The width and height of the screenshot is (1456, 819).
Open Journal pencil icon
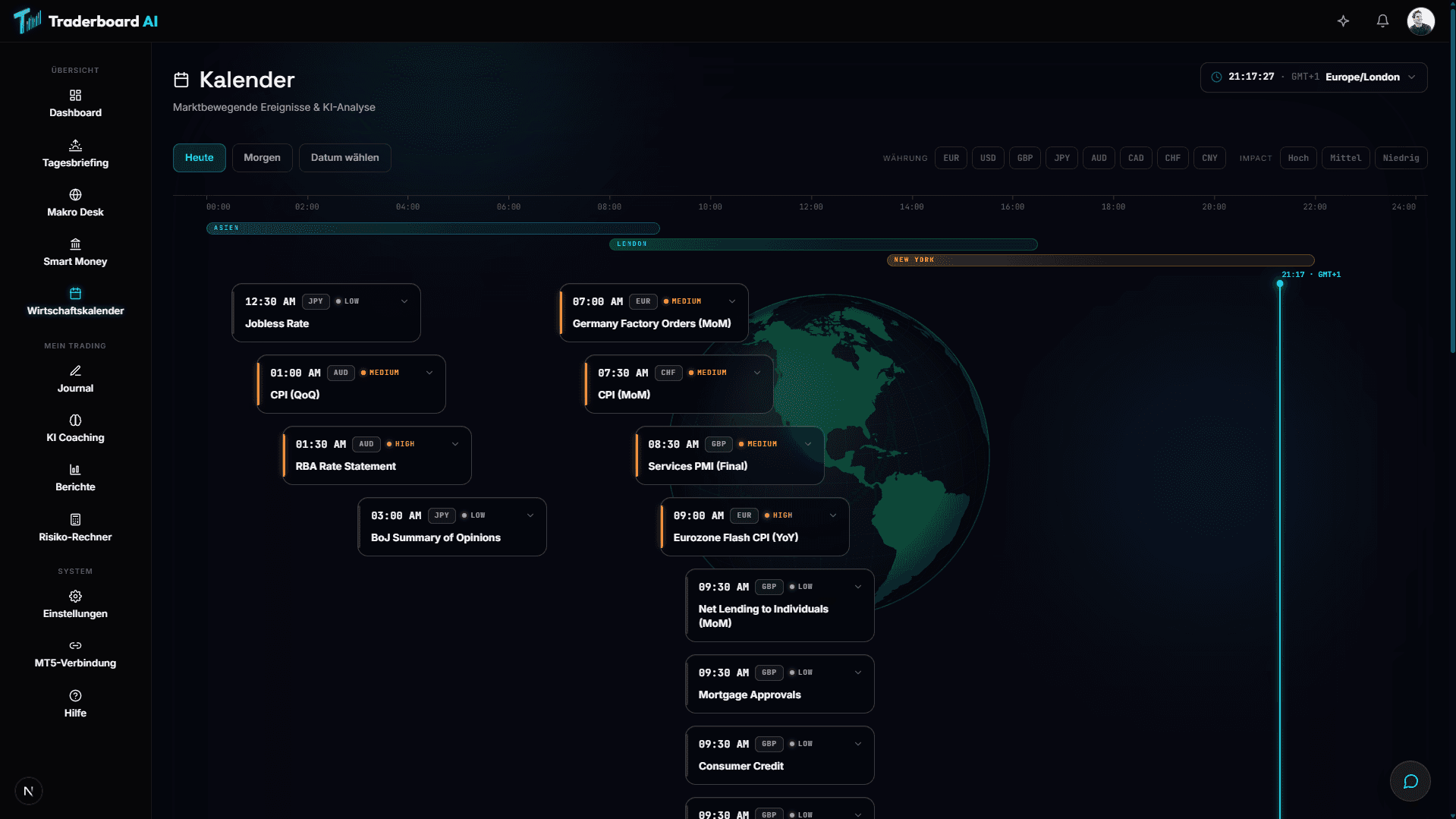click(75, 371)
